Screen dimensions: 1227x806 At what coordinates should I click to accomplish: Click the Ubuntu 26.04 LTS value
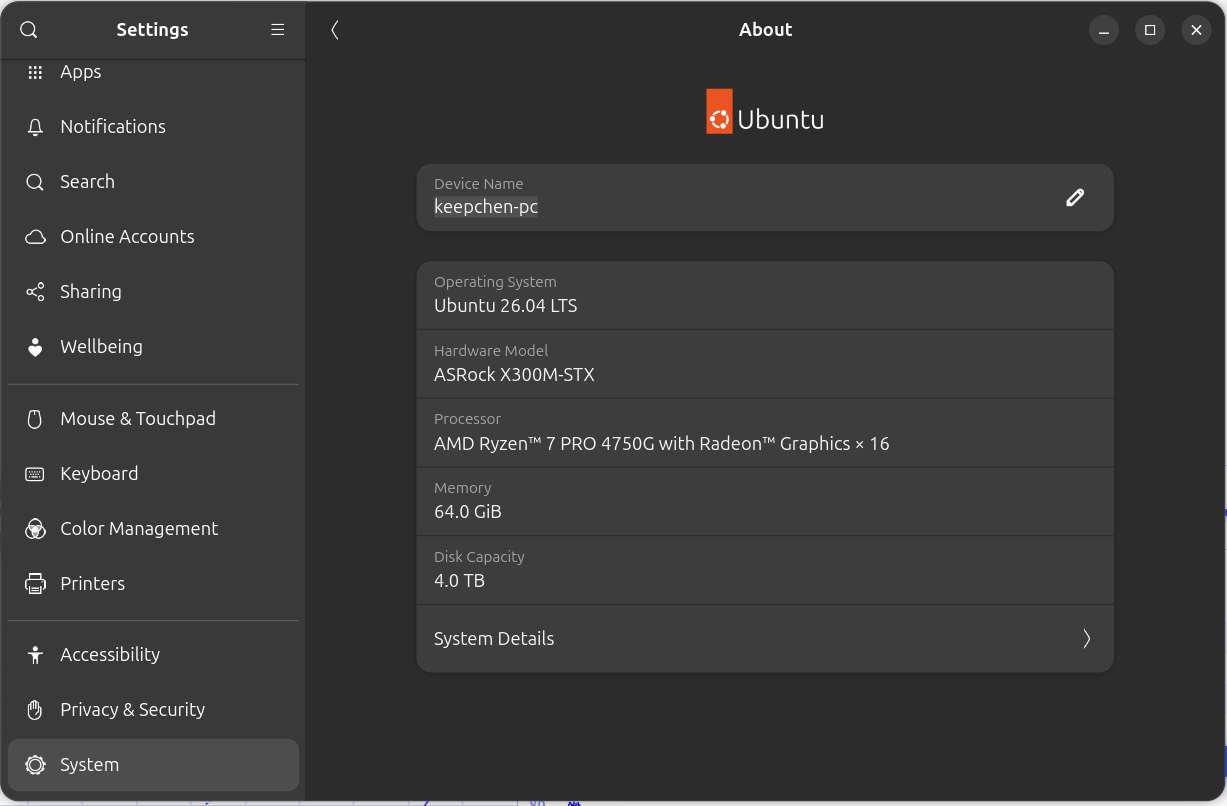pos(506,306)
